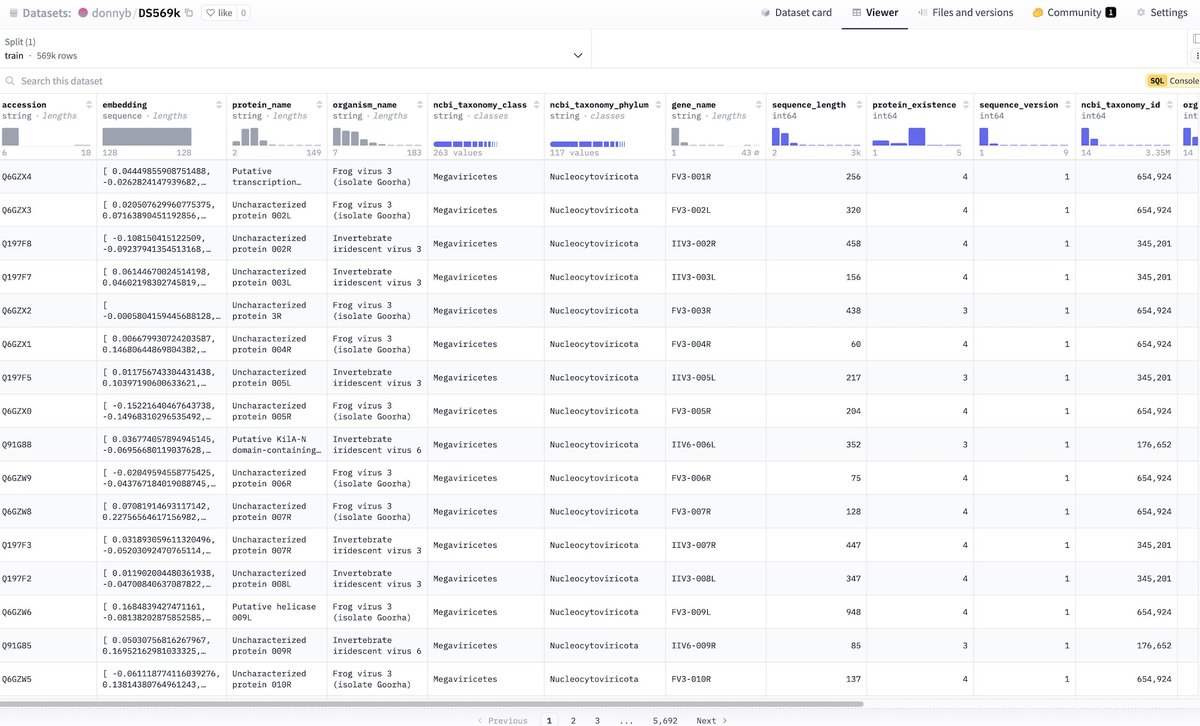The width and height of the screenshot is (1200, 726).
Task: Click accession cell Q6GZX4
Action: pyautogui.click(x=17, y=177)
